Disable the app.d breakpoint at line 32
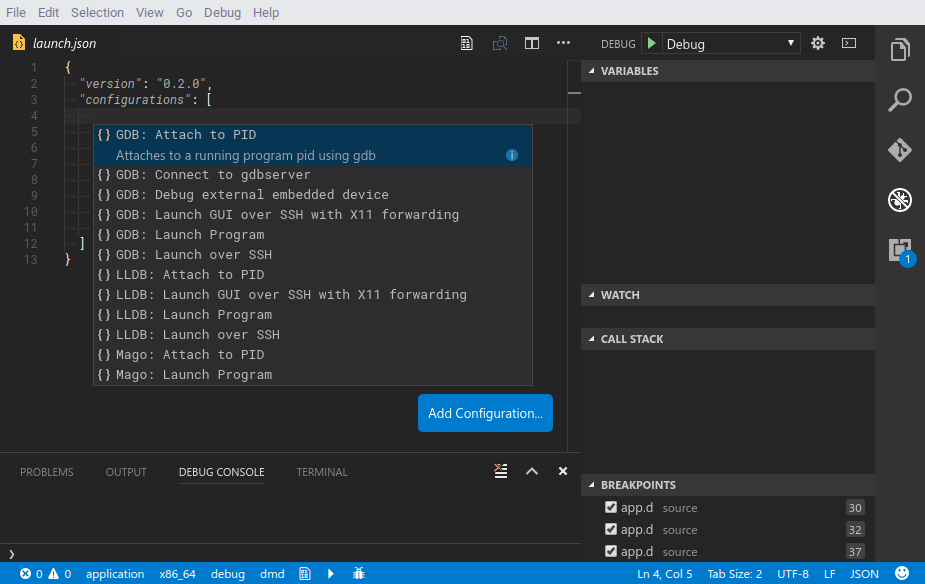This screenshot has height=584, width=925. pos(610,529)
